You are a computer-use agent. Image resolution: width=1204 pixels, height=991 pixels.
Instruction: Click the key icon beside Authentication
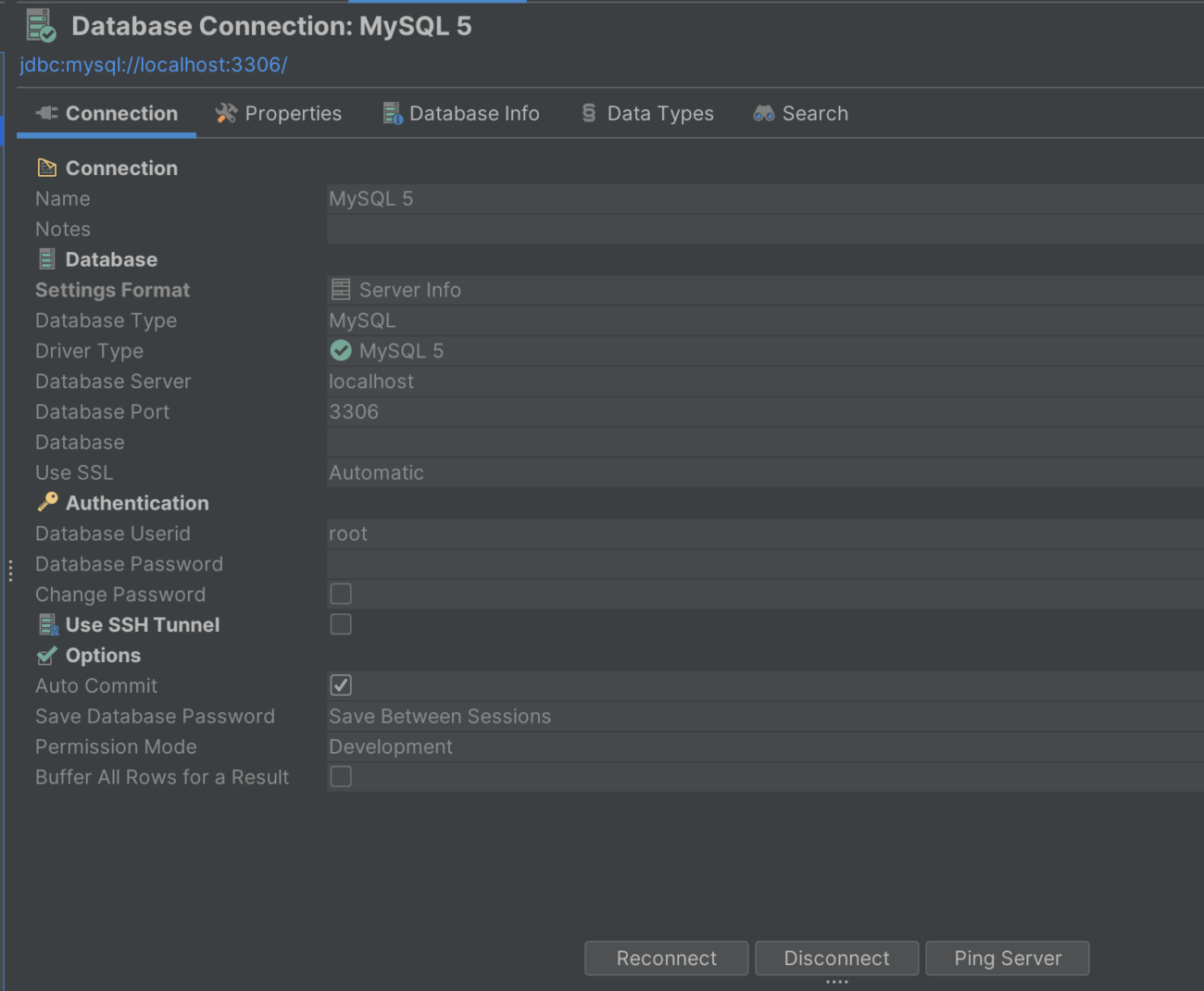[x=46, y=502]
